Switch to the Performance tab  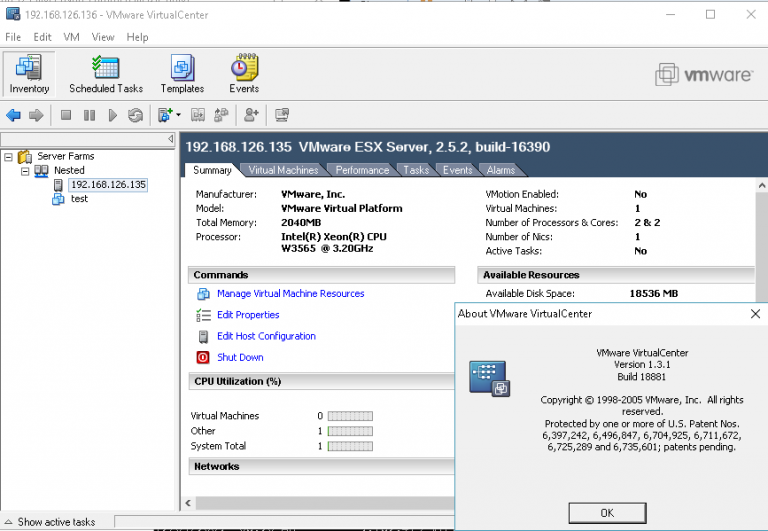point(362,170)
